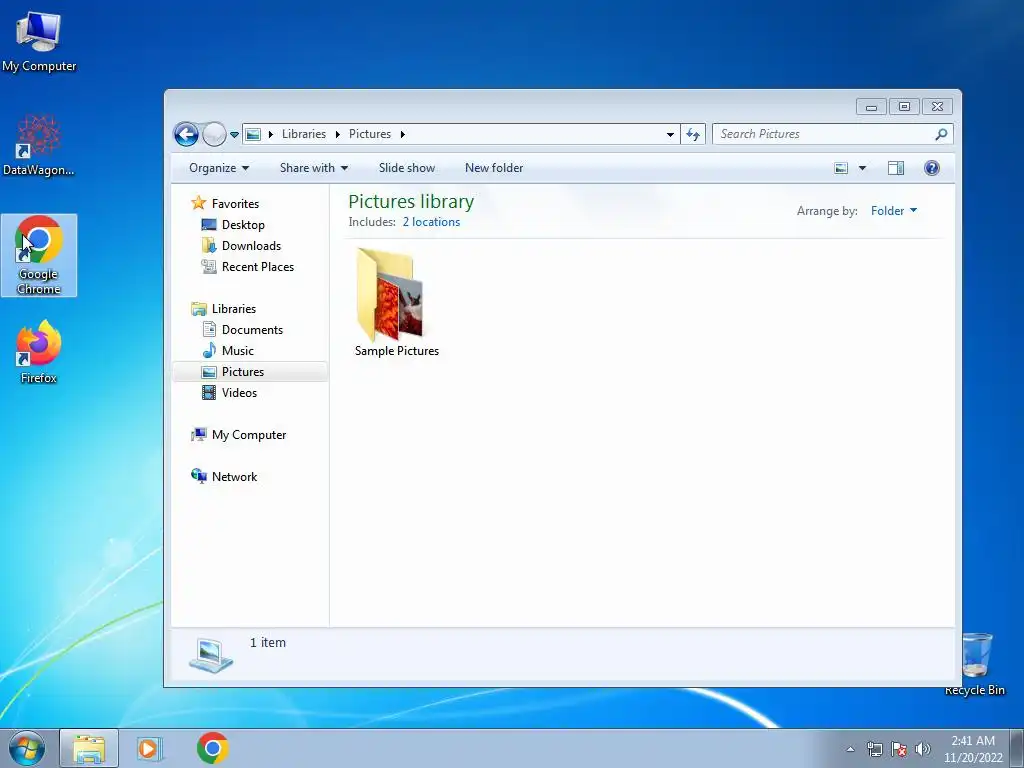The image size is (1024, 768).
Task: Click the Recent Places icon
Action: coord(209,266)
